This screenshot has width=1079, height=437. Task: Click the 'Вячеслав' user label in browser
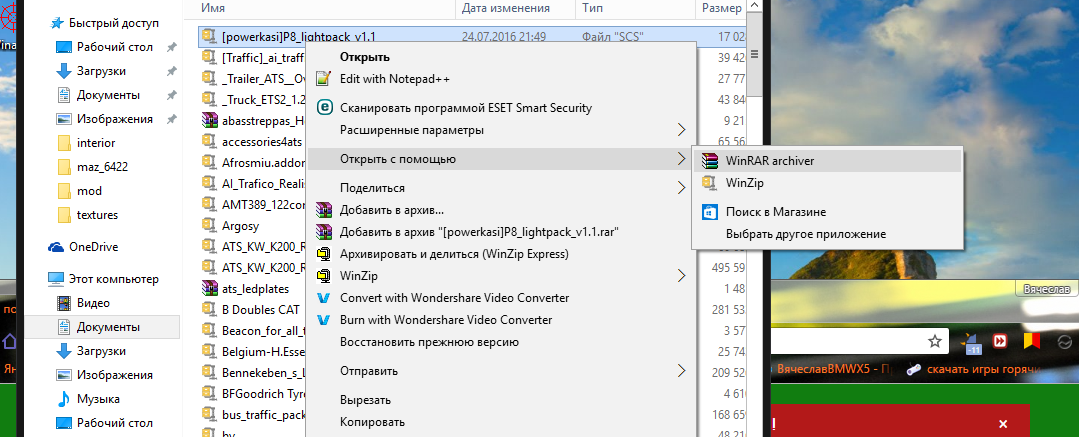pyautogui.click(x=1047, y=288)
